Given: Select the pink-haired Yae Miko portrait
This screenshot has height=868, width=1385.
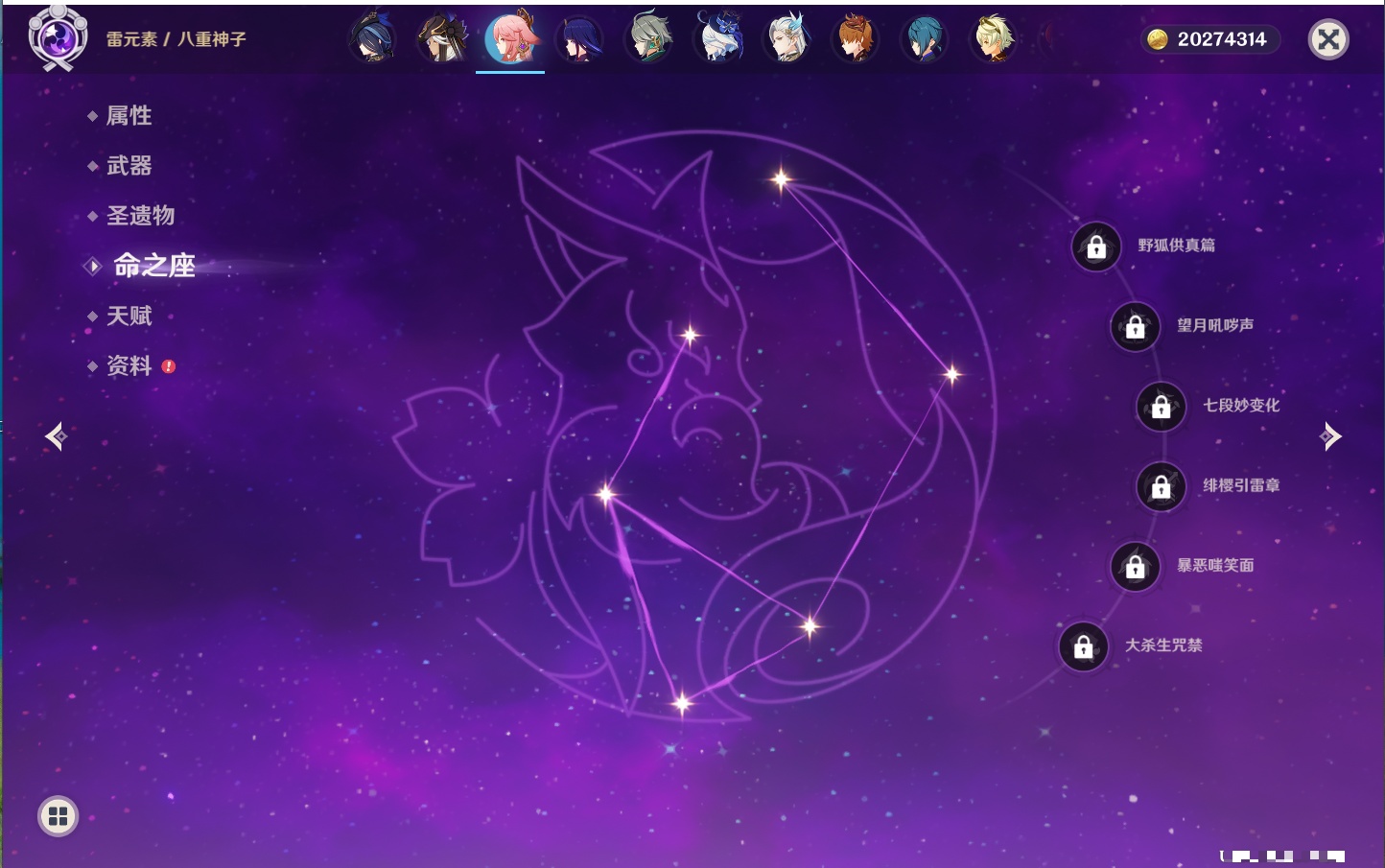Looking at the screenshot, I should 510,38.
